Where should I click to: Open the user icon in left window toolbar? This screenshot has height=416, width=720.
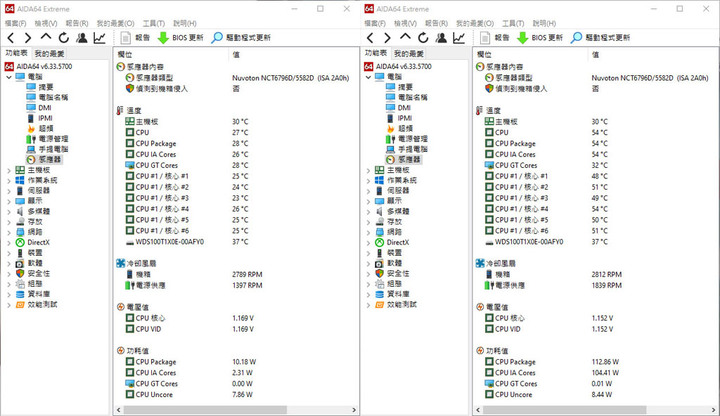click(x=82, y=38)
